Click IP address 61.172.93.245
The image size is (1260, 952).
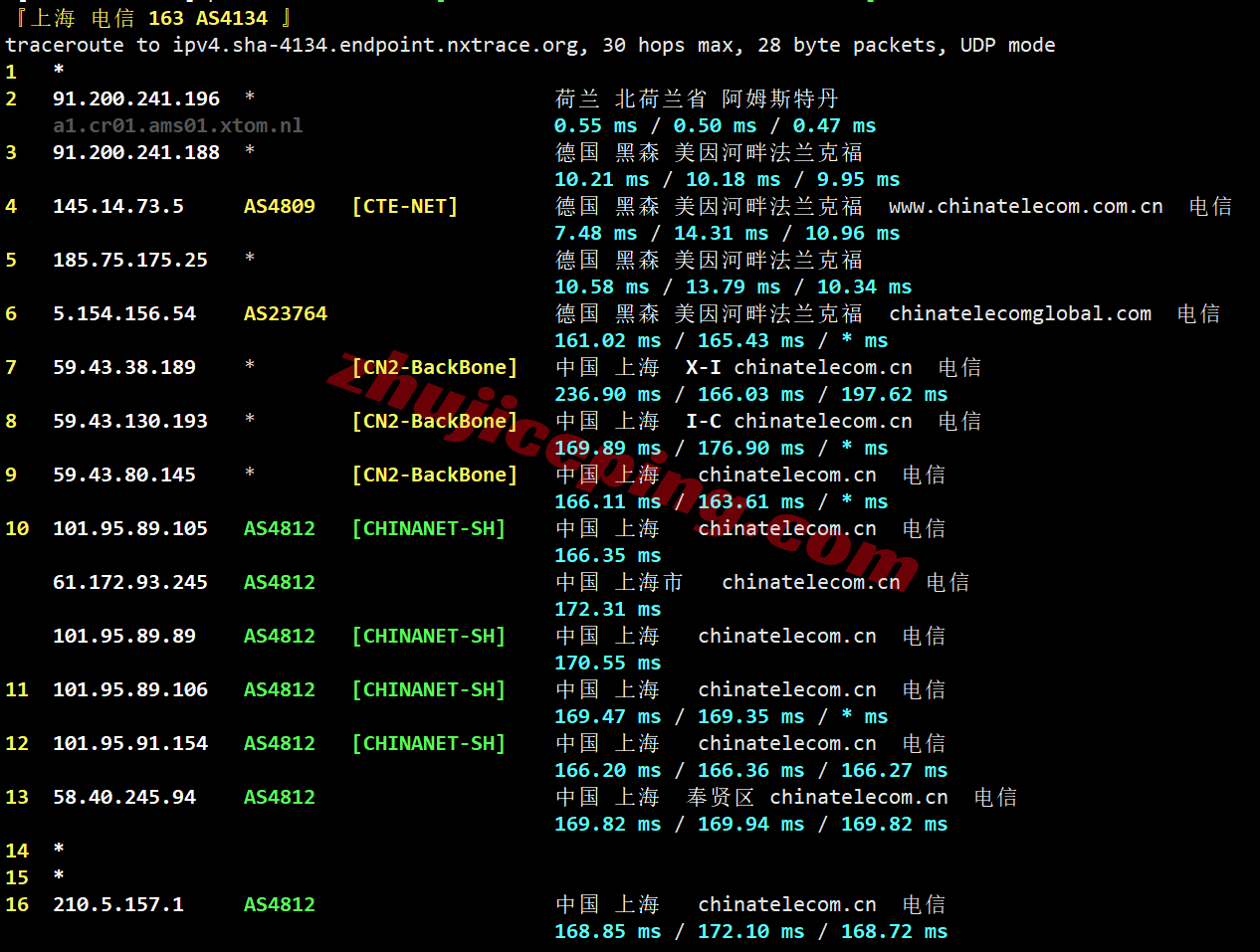tap(130, 582)
